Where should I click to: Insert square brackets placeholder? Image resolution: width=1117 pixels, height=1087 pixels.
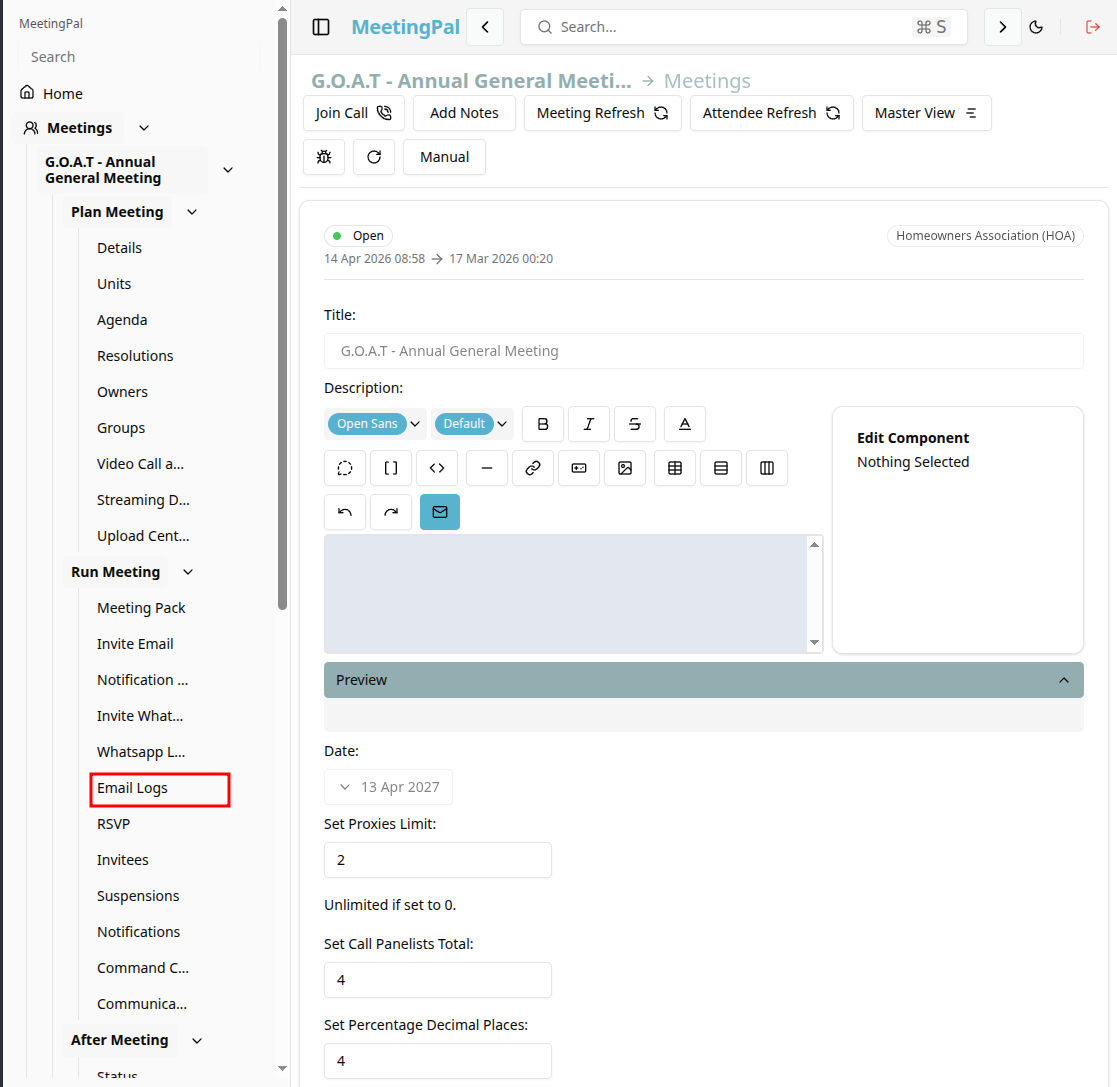coord(391,468)
